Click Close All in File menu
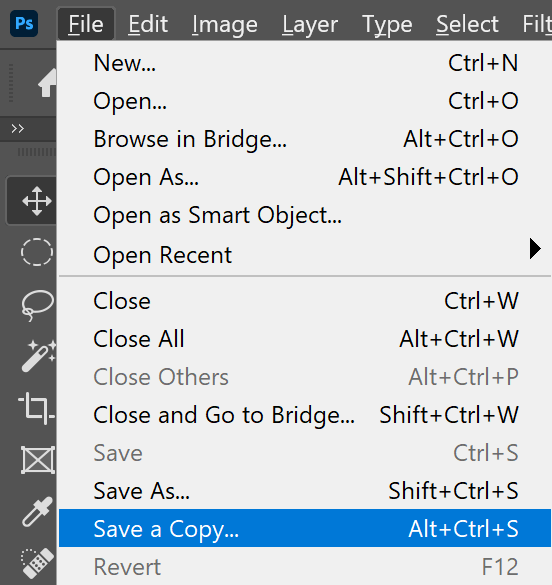The height and width of the screenshot is (585, 552). click(x=305, y=339)
